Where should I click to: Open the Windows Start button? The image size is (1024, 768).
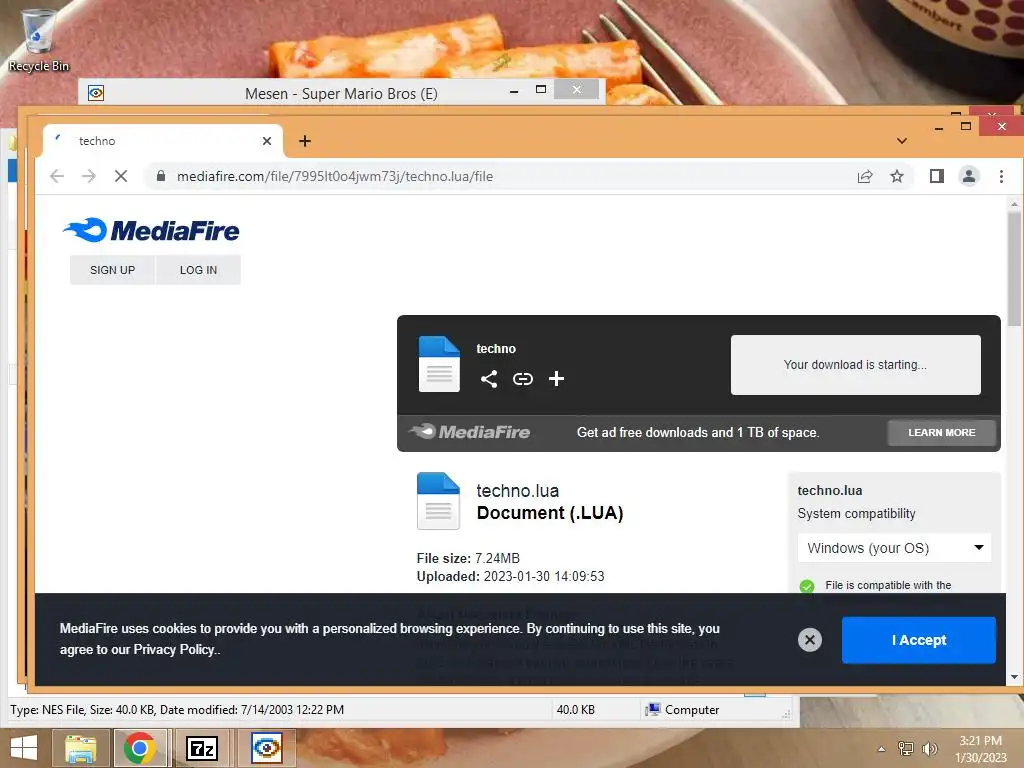pos(24,748)
